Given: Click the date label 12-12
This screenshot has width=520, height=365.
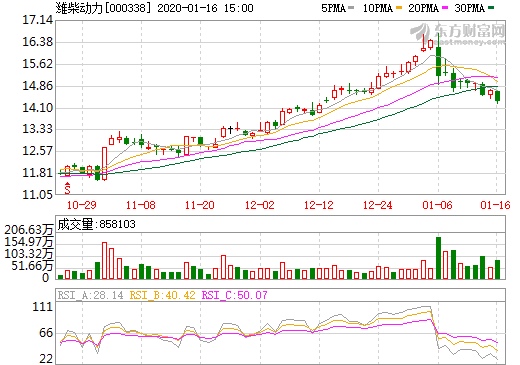Looking at the screenshot, I should (x=319, y=205).
